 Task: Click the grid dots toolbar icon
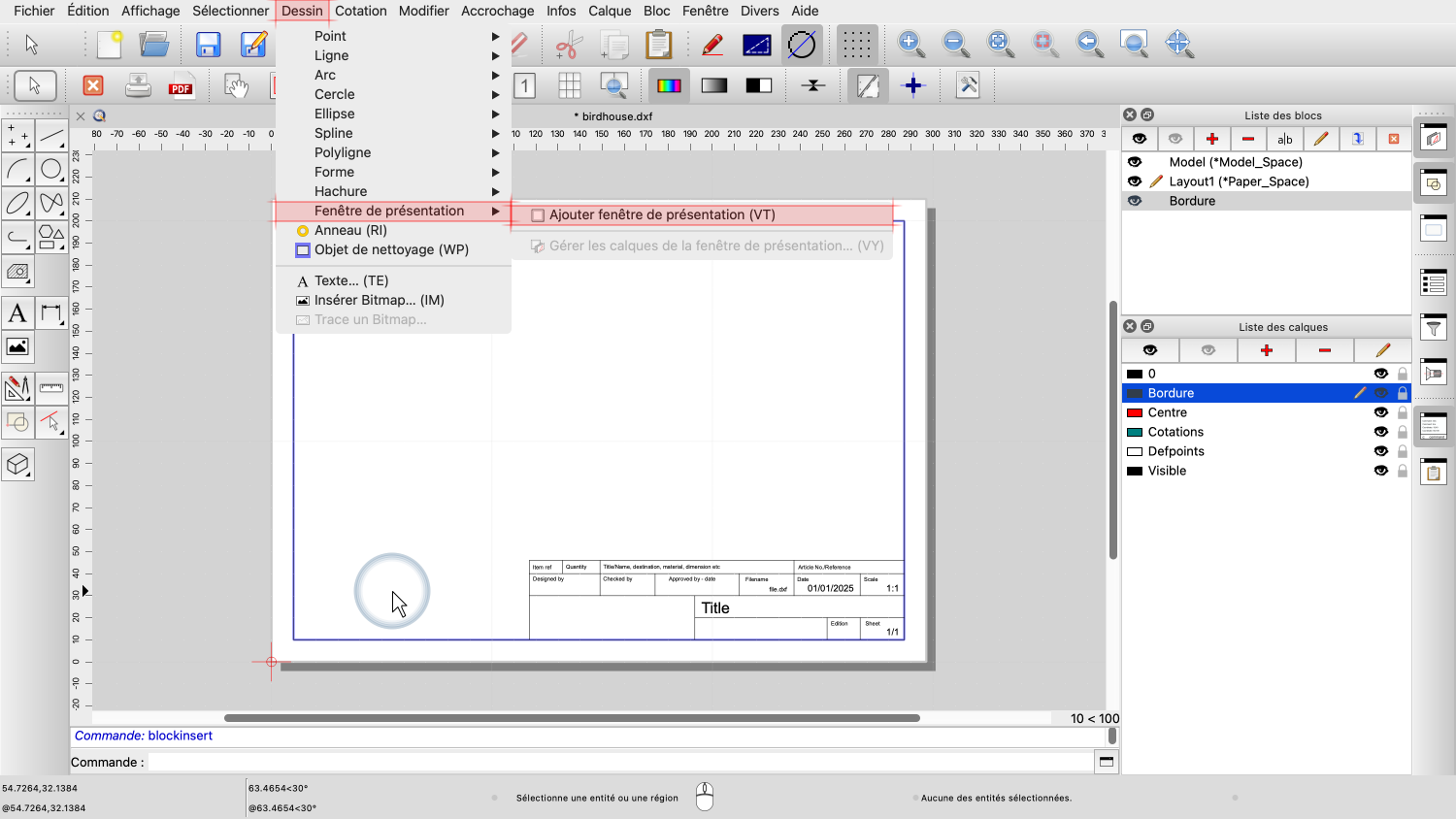pyautogui.click(x=856, y=45)
